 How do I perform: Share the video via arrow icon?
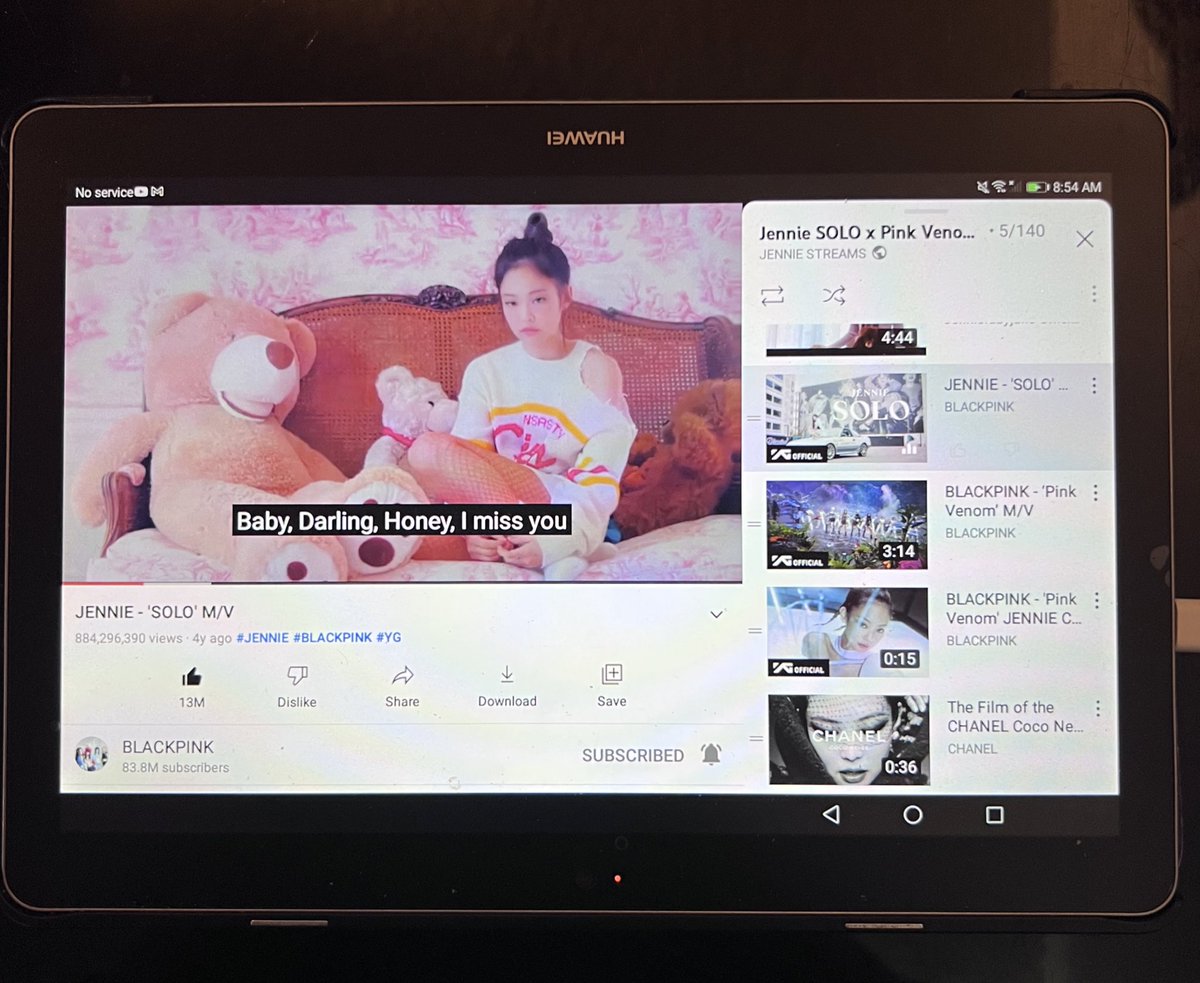(x=402, y=675)
